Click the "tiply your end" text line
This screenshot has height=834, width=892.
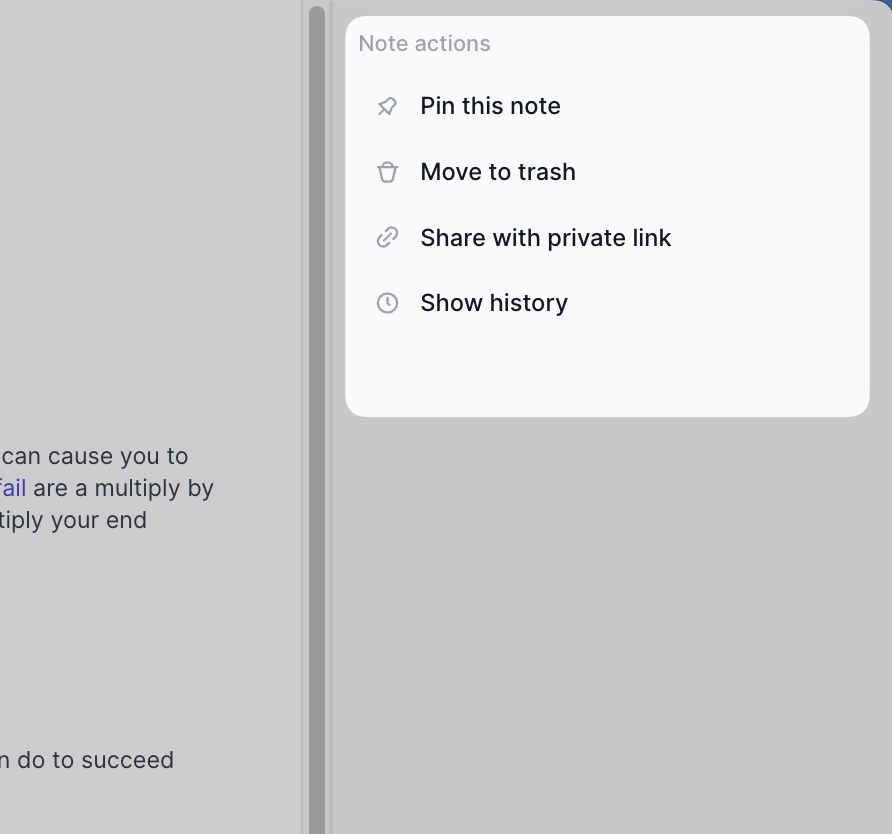point(74,520)
